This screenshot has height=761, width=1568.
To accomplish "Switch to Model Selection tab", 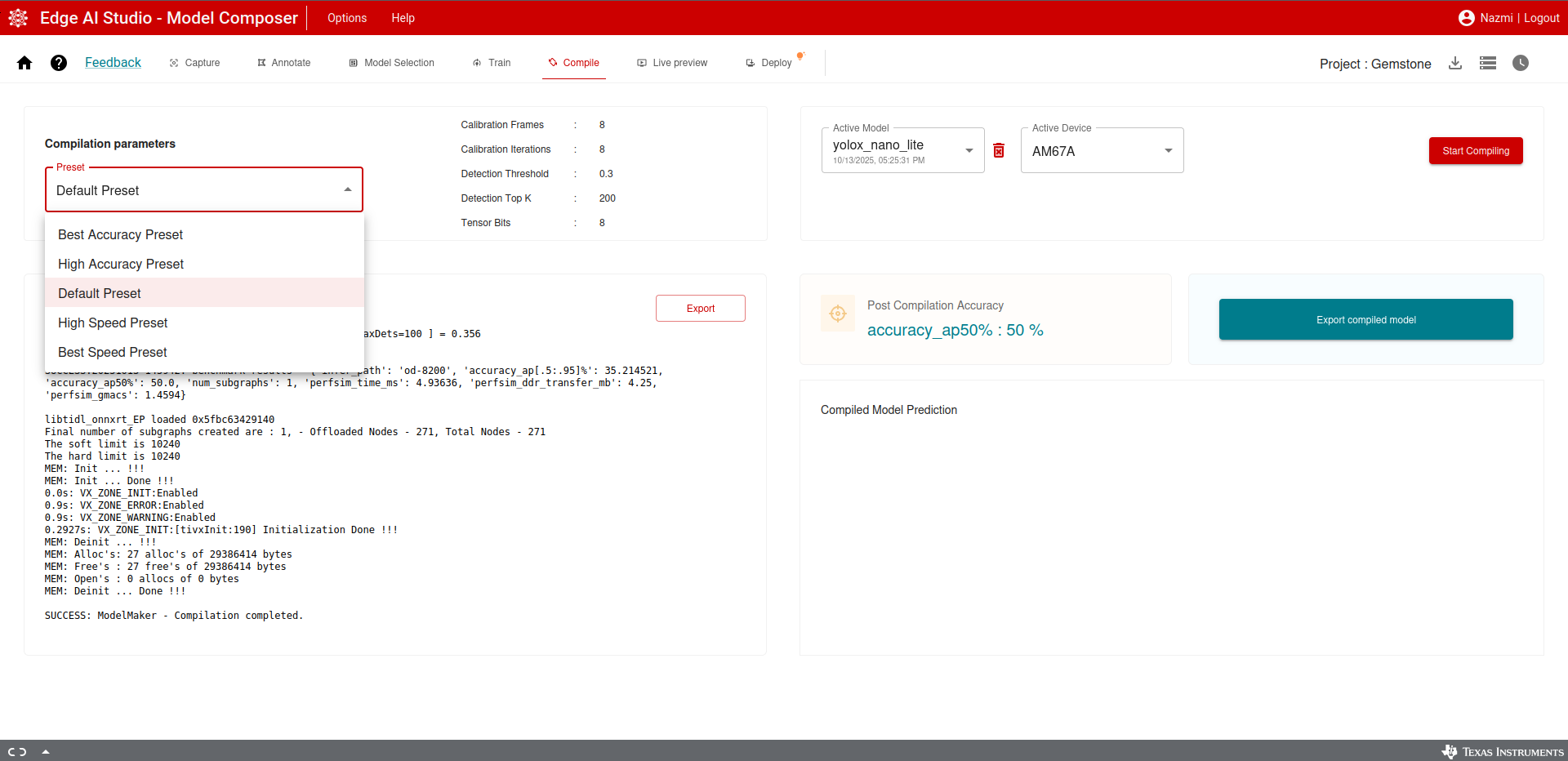I will point(391,63).
